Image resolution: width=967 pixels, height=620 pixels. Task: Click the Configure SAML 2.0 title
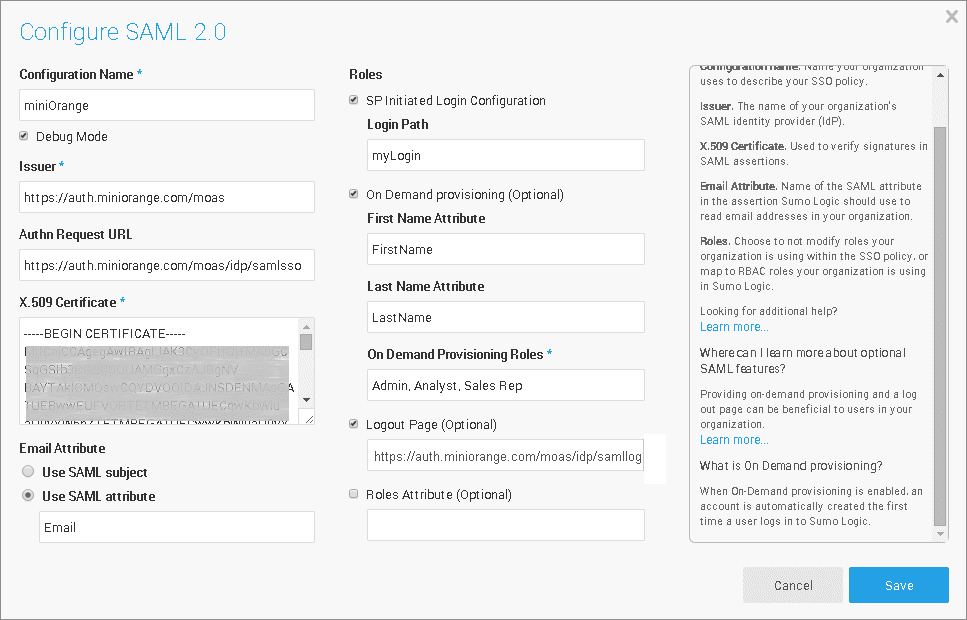click(x=123, y=31)
